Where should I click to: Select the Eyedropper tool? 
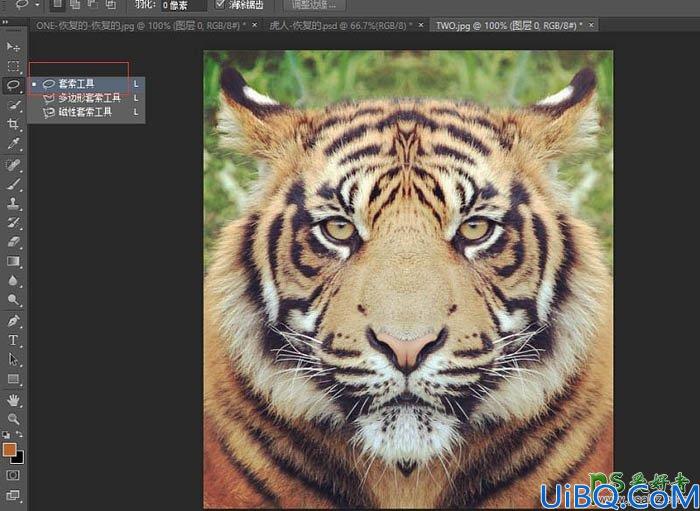13,144
